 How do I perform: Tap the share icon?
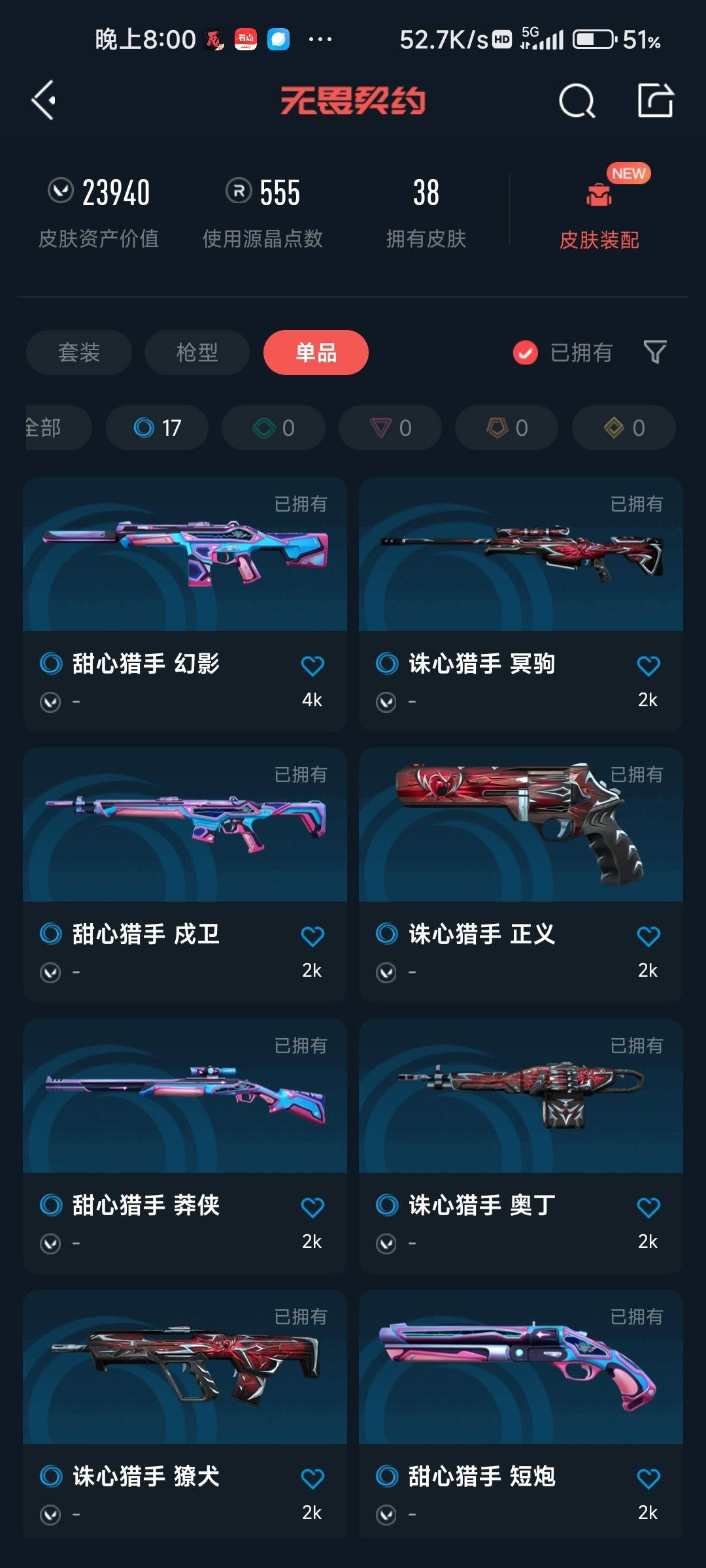656,101
